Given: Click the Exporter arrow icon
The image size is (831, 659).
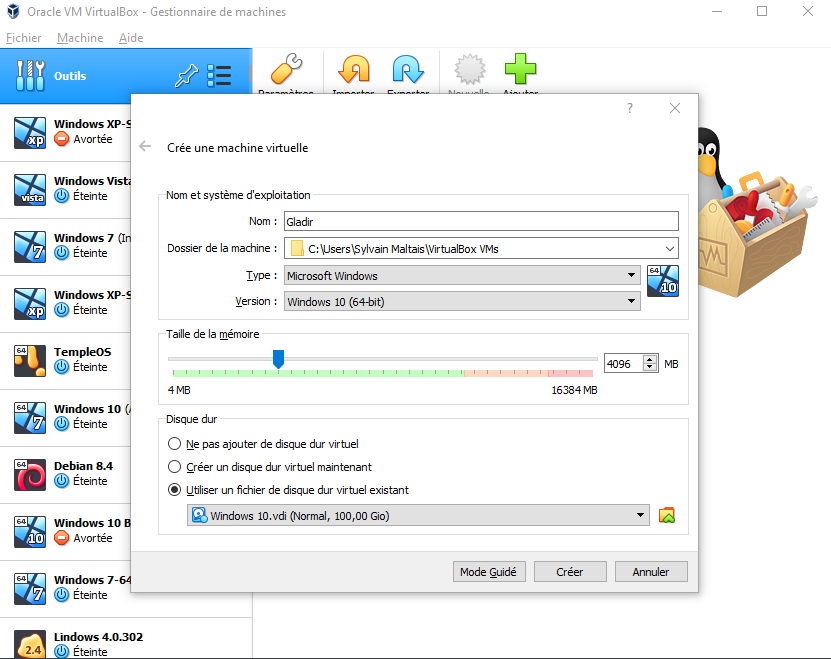Looking at the screenshot, I should click(408, 69).
